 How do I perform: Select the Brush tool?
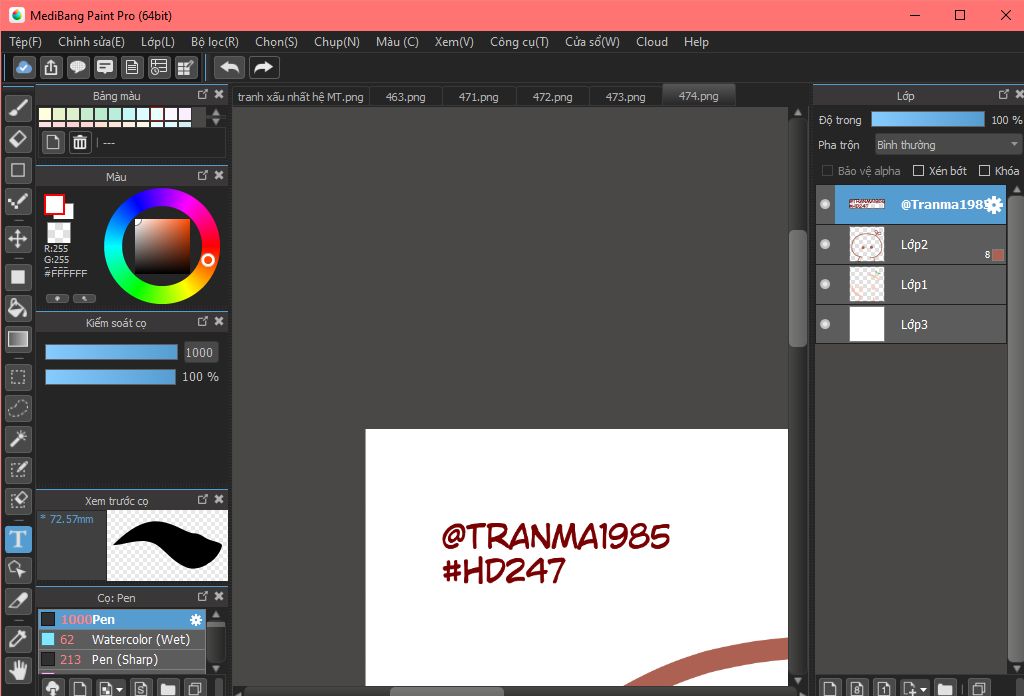[18, 108]
